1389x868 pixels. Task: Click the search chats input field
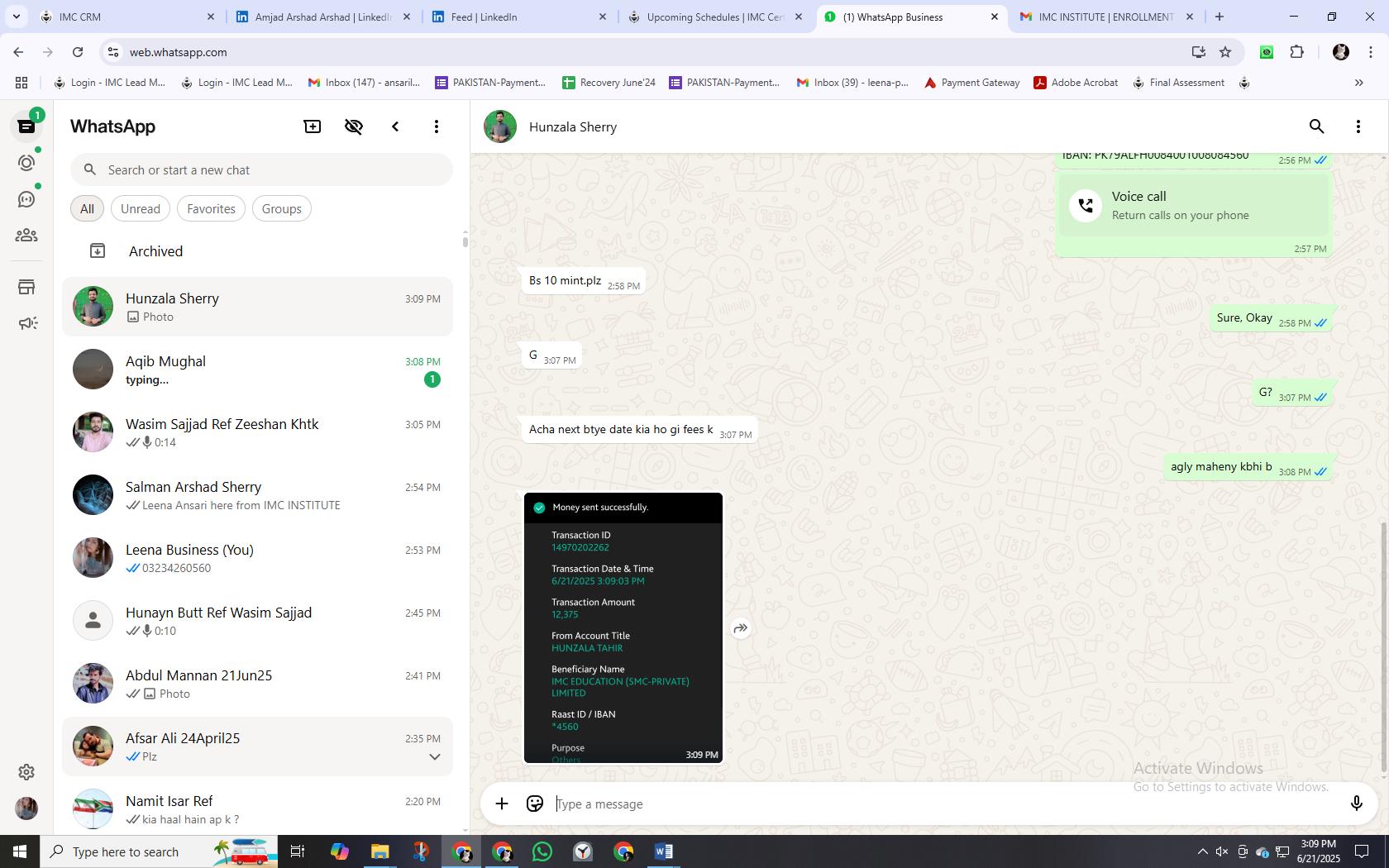point(261,169)
